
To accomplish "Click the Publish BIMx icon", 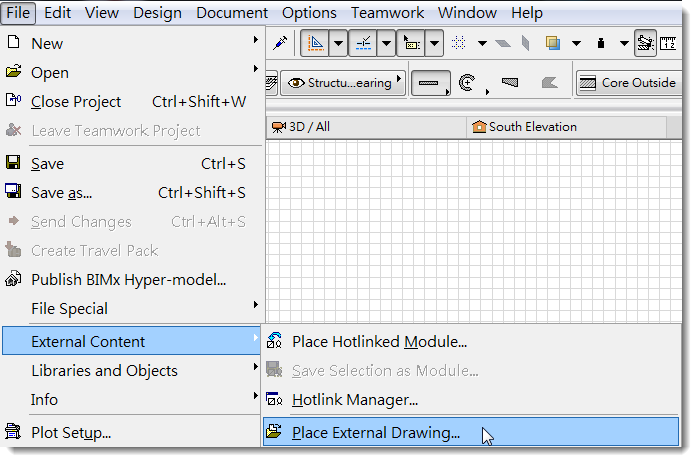I will [13, 279].
